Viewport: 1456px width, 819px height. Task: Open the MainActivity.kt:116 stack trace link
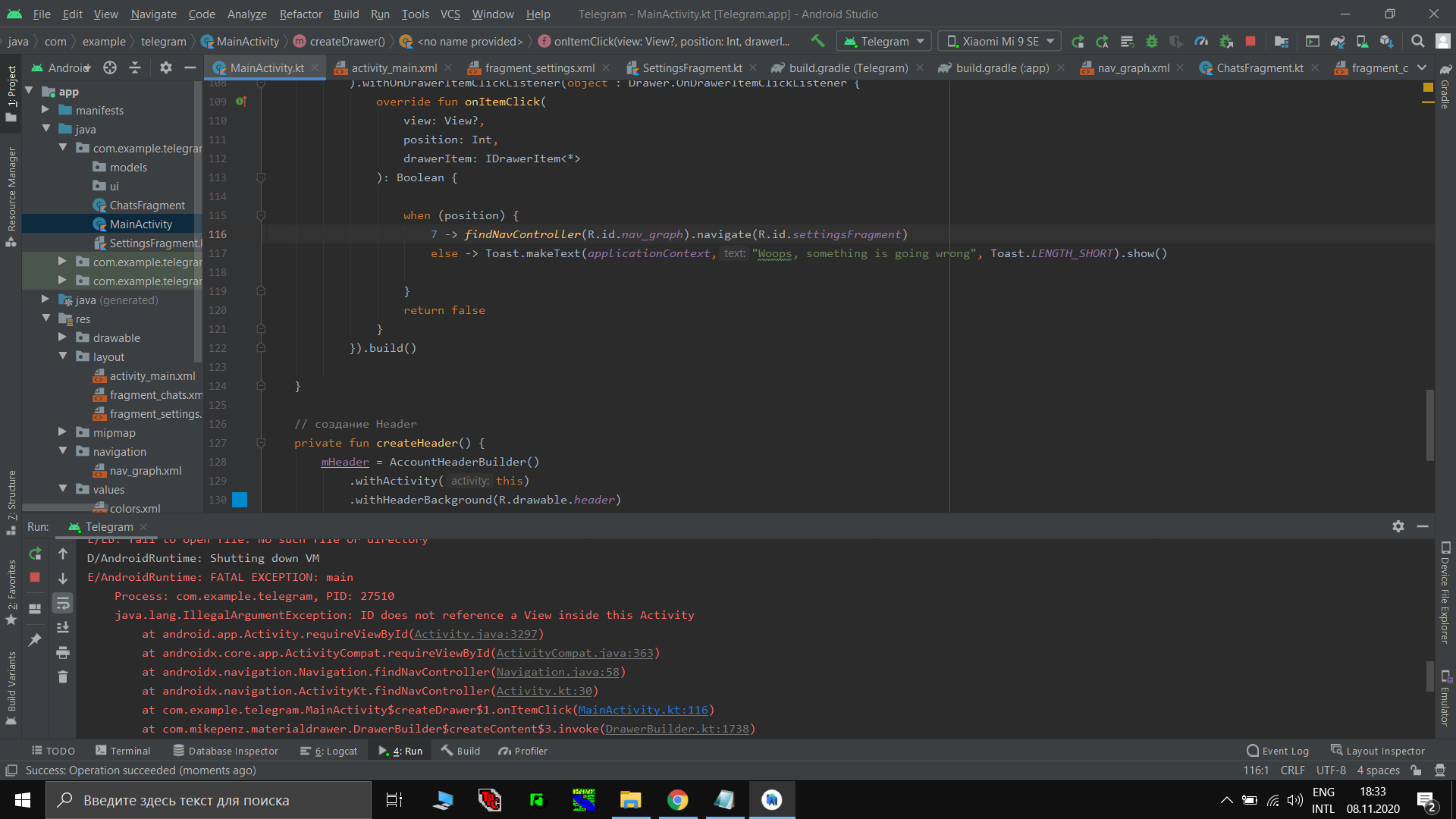click(642, 710)
